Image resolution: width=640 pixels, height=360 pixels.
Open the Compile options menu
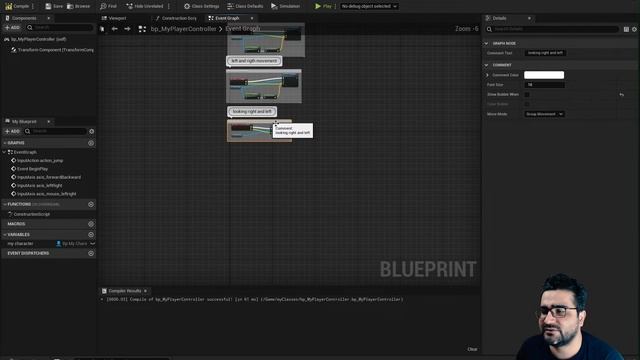pos(33,6)
